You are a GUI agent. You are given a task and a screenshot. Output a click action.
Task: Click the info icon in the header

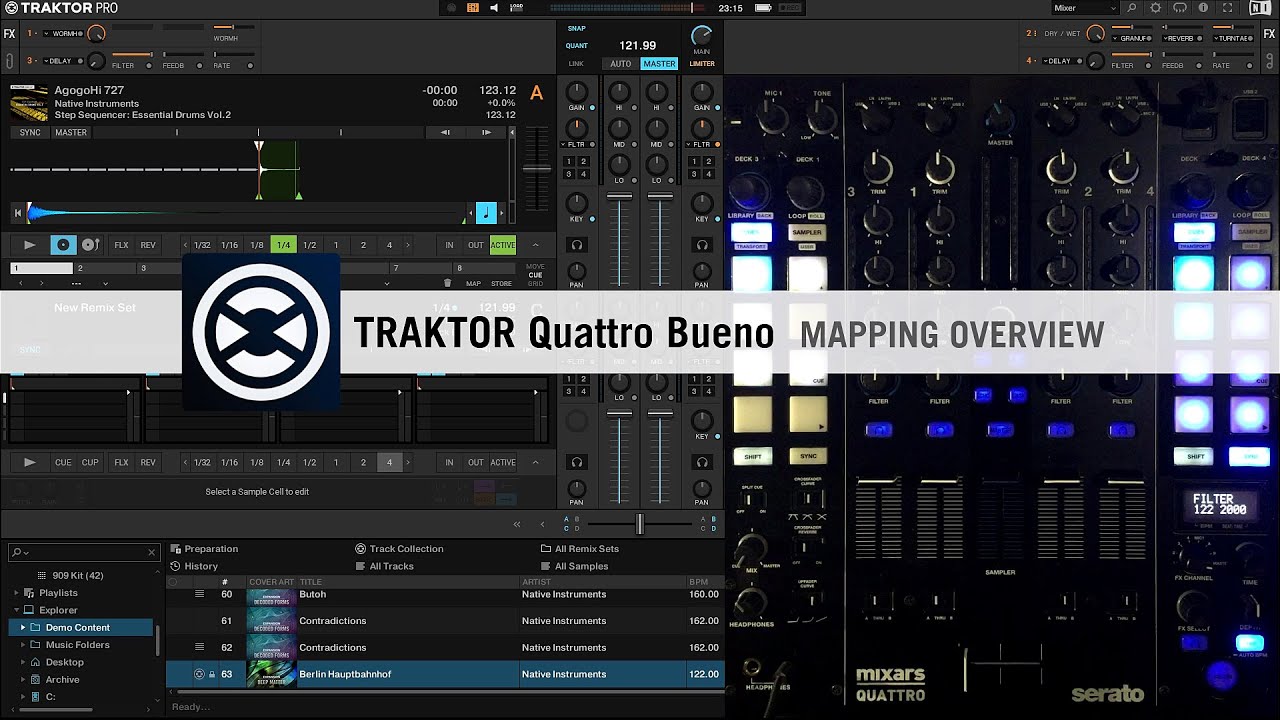click(1203, 8)
